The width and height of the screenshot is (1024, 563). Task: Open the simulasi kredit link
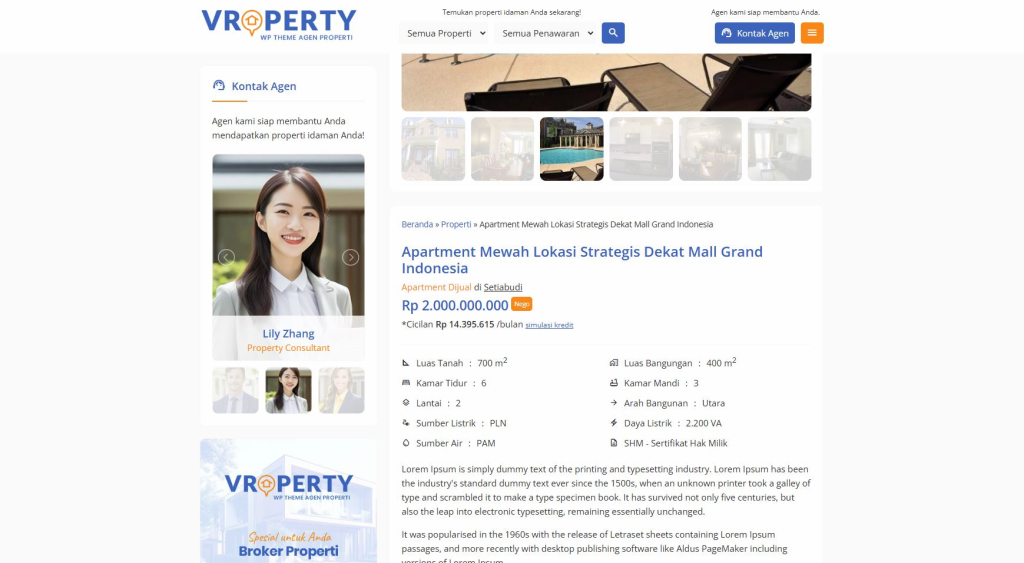[549, 325]
